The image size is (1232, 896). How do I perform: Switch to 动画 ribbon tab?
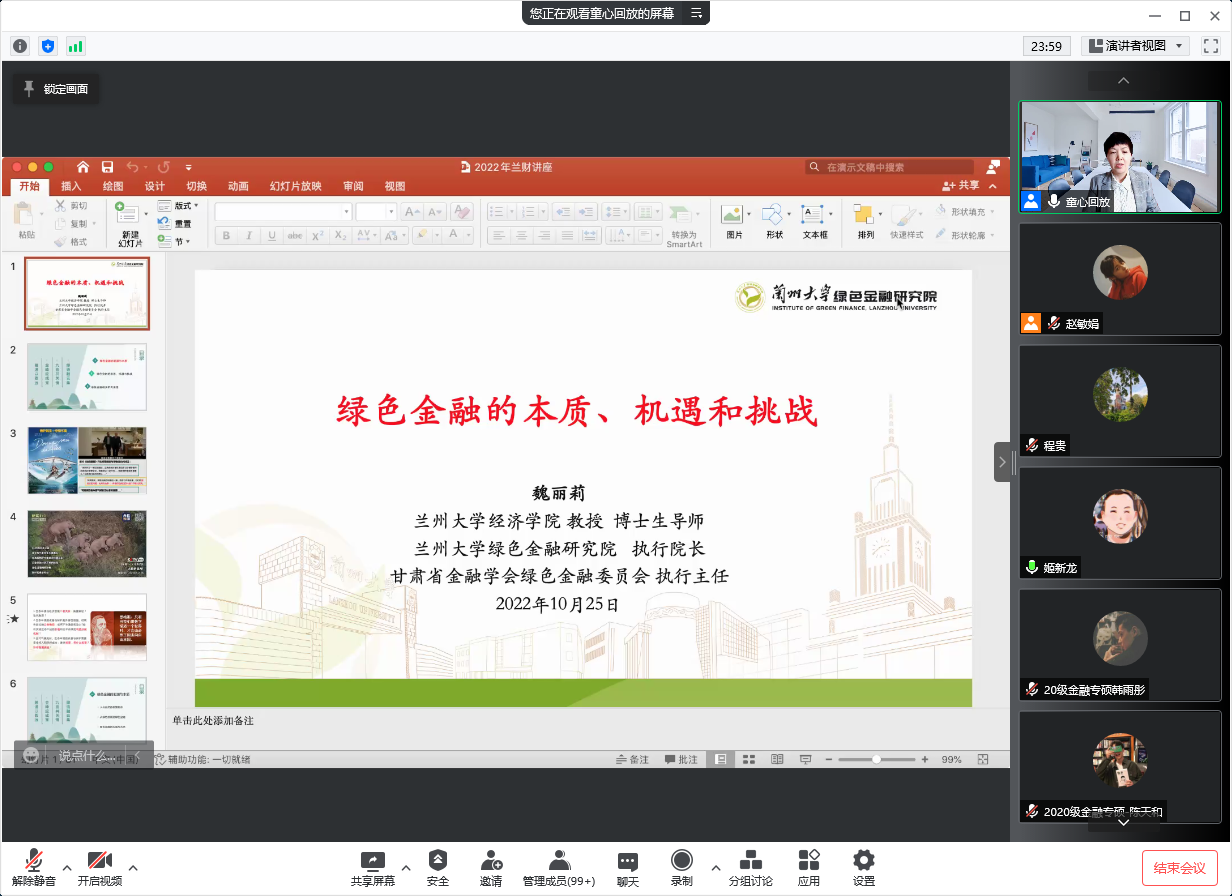coord(238,186)
